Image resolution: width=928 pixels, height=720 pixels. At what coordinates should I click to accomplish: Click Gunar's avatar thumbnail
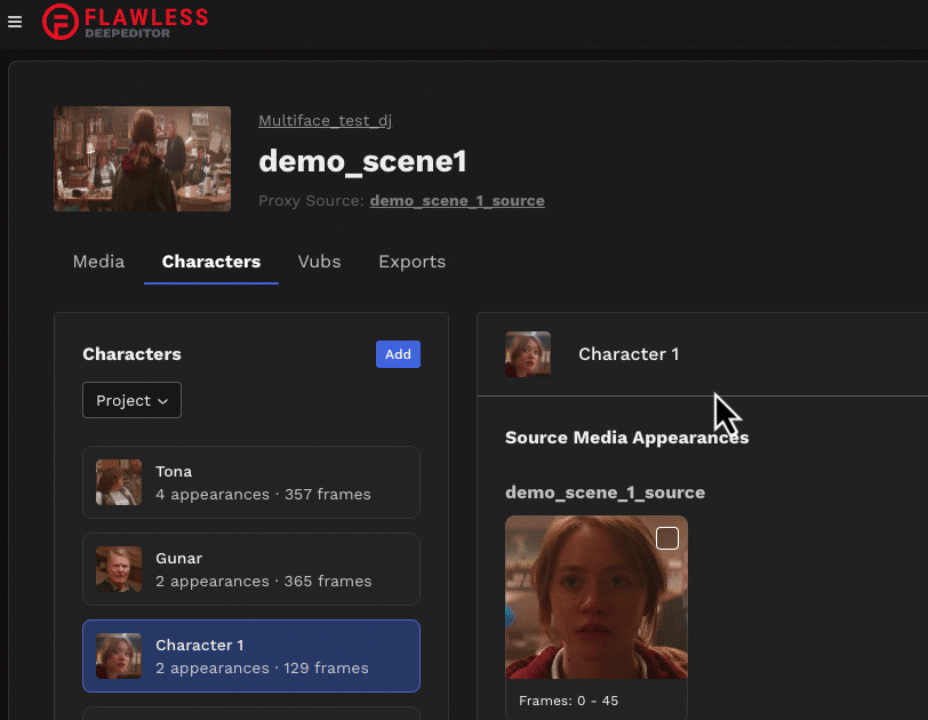[119, 569]
